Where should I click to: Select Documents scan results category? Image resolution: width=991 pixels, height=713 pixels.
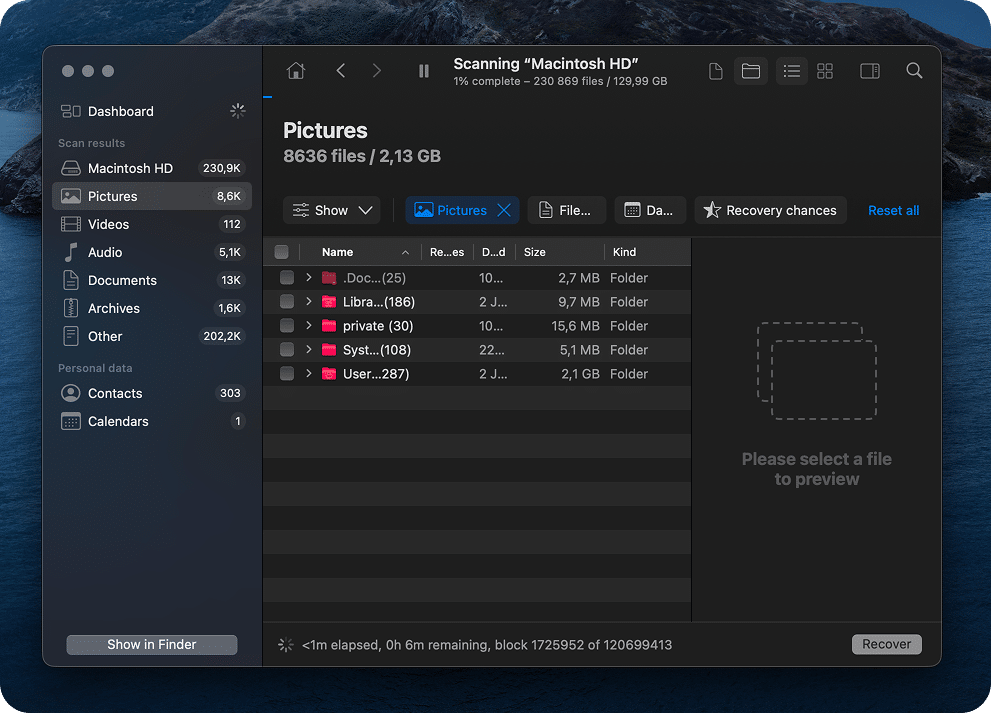[122, 280]
